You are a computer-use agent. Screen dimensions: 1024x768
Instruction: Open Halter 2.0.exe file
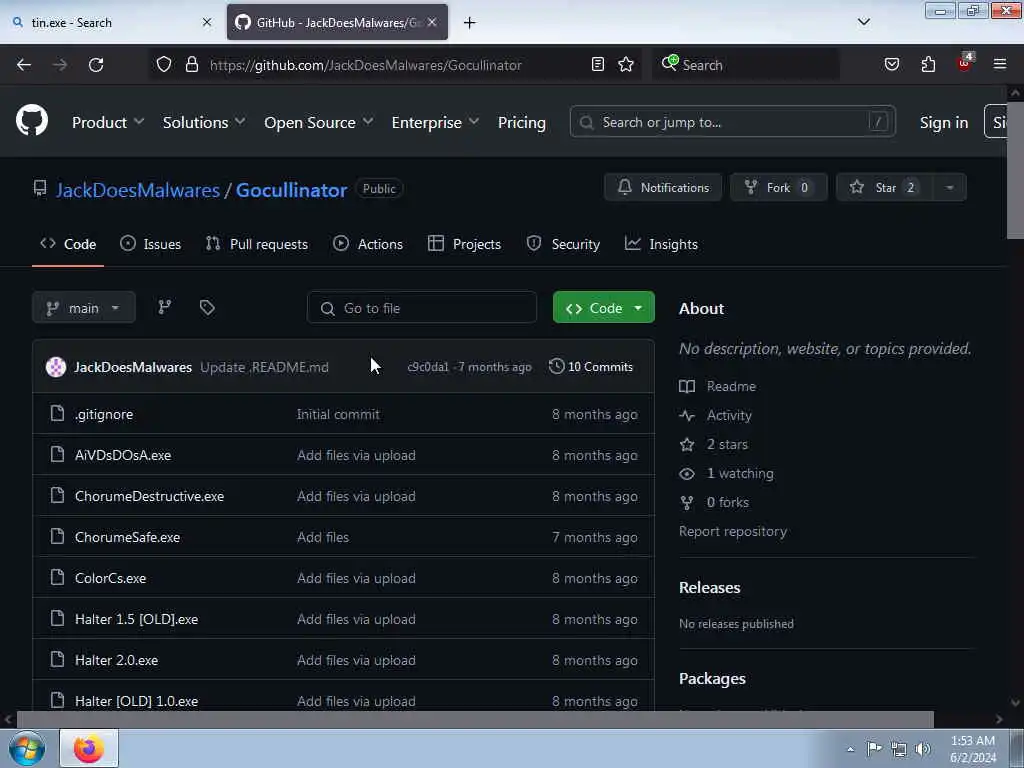click(116, 660)
